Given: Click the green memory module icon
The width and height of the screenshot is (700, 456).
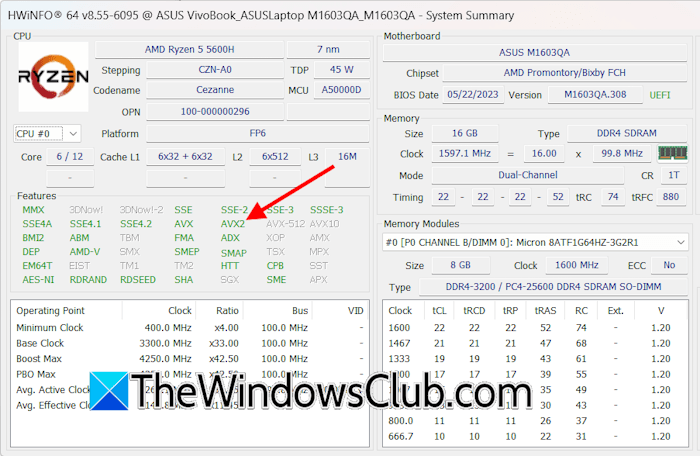Looking at the screenshot, I should [672, 153].
